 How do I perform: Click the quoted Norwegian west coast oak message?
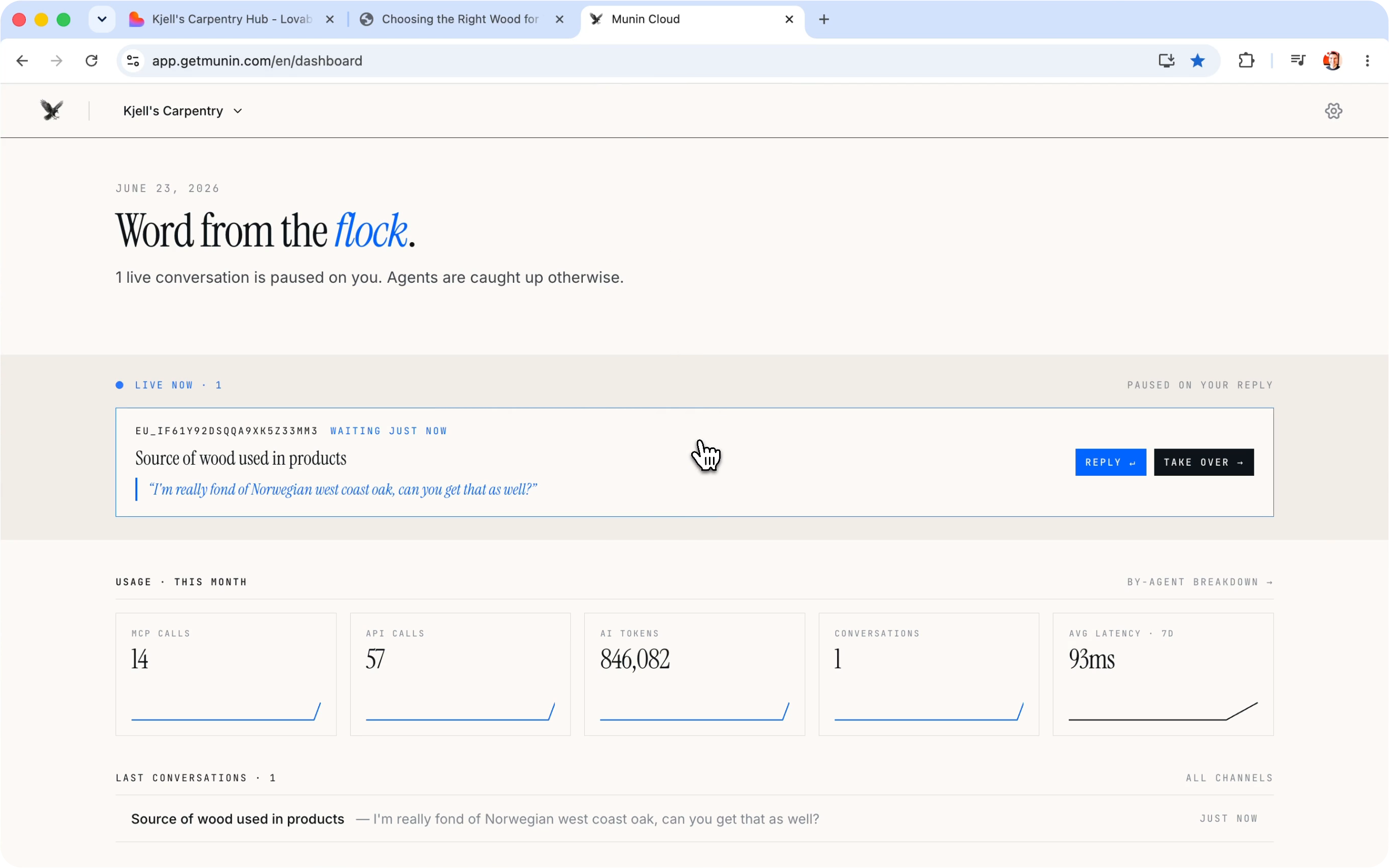click(x=343, y=489)
